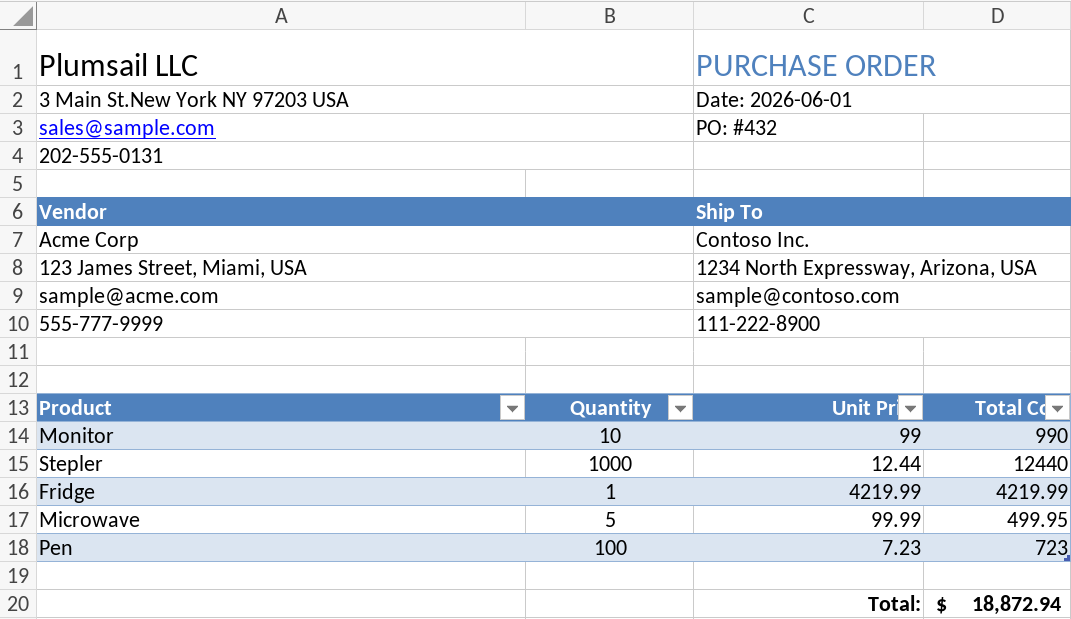Select the unit price 12.44 cell
This screenshot has width=1071, height=619.
click(808, 464)
